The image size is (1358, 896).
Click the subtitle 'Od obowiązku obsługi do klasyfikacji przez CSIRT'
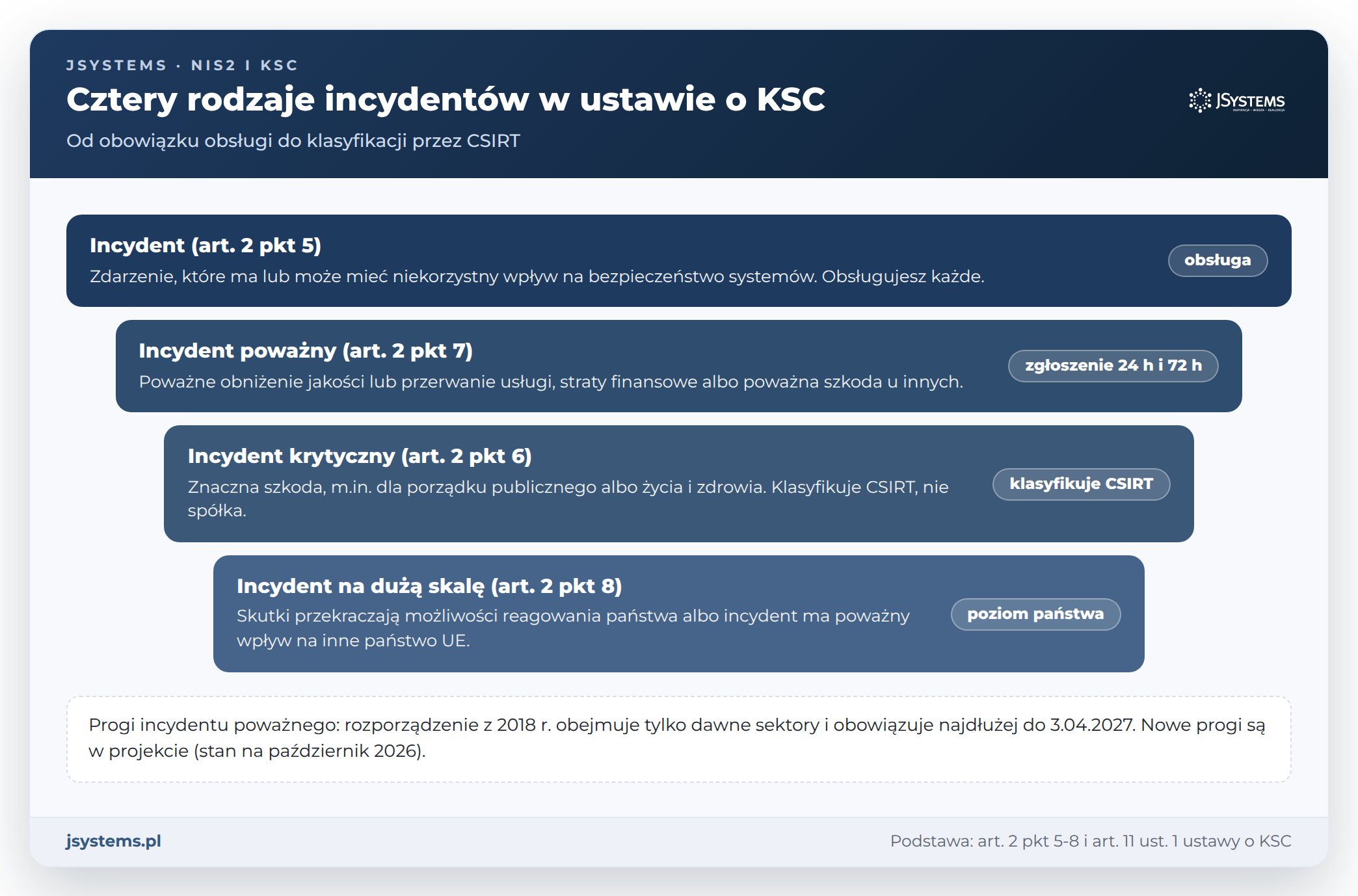coord(293,140)
